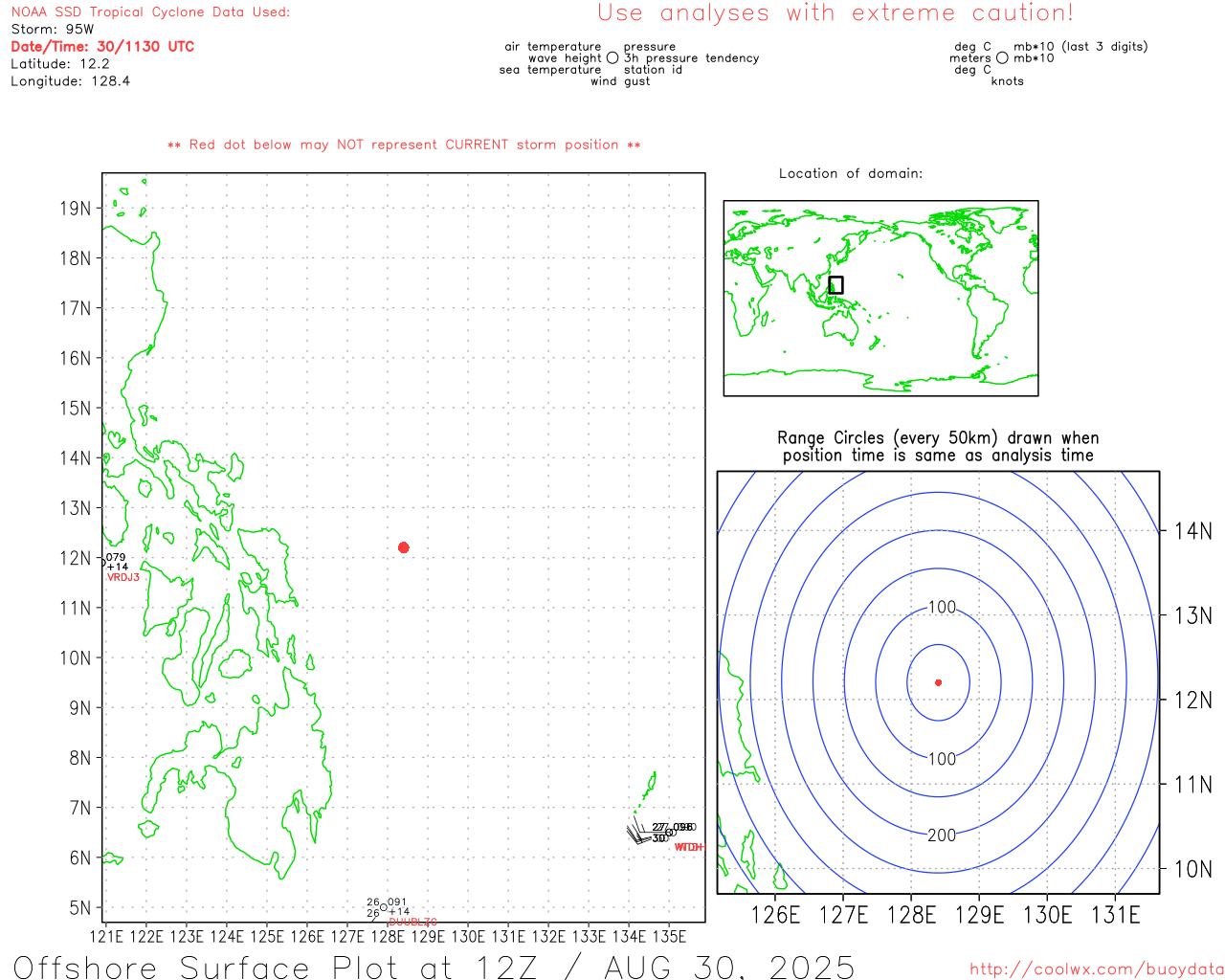
Task: Click the '200' range circle label
Action: pos(942,835)
